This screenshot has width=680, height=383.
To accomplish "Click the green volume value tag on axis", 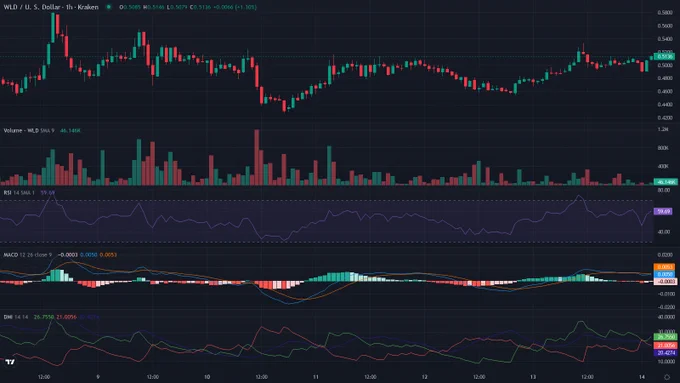I will click(665, 182).
